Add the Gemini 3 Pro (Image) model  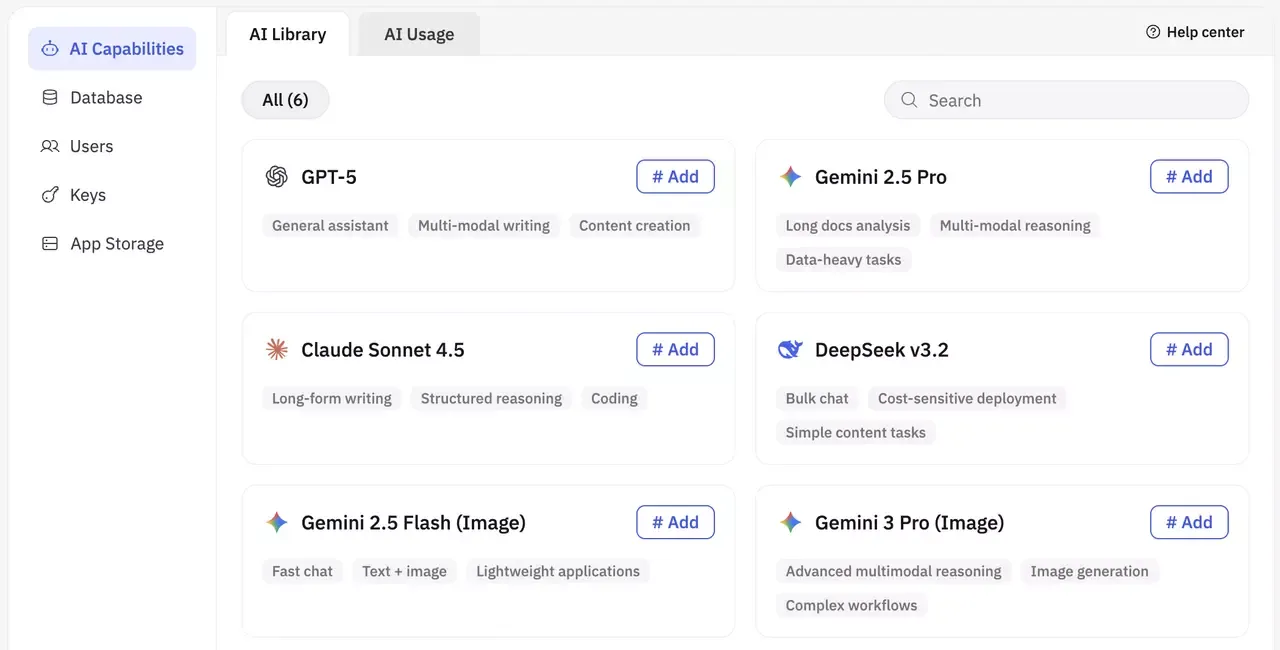[x=1189, y=522]
